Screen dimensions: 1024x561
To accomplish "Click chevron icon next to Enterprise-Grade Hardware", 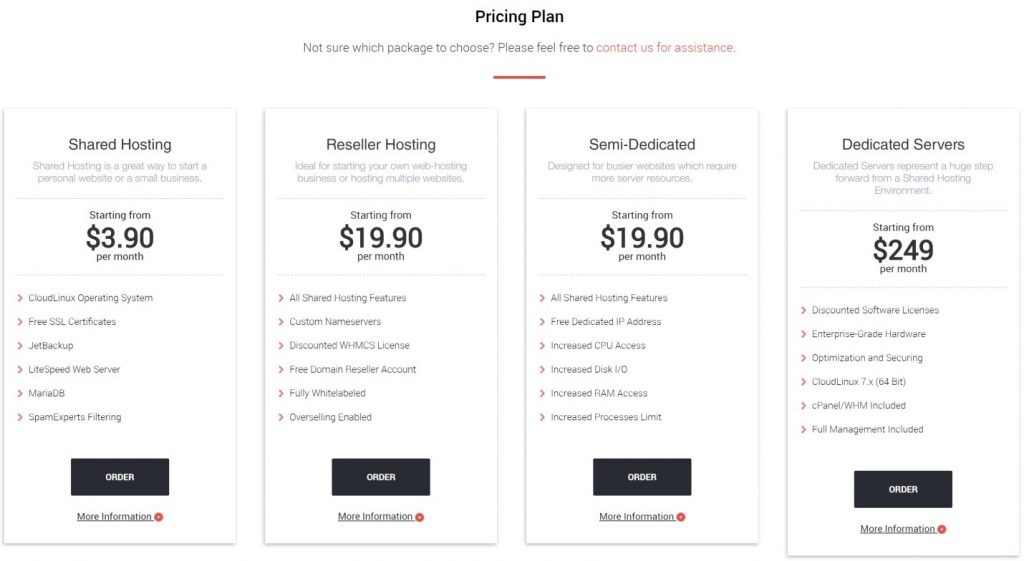I will point(804,334).
